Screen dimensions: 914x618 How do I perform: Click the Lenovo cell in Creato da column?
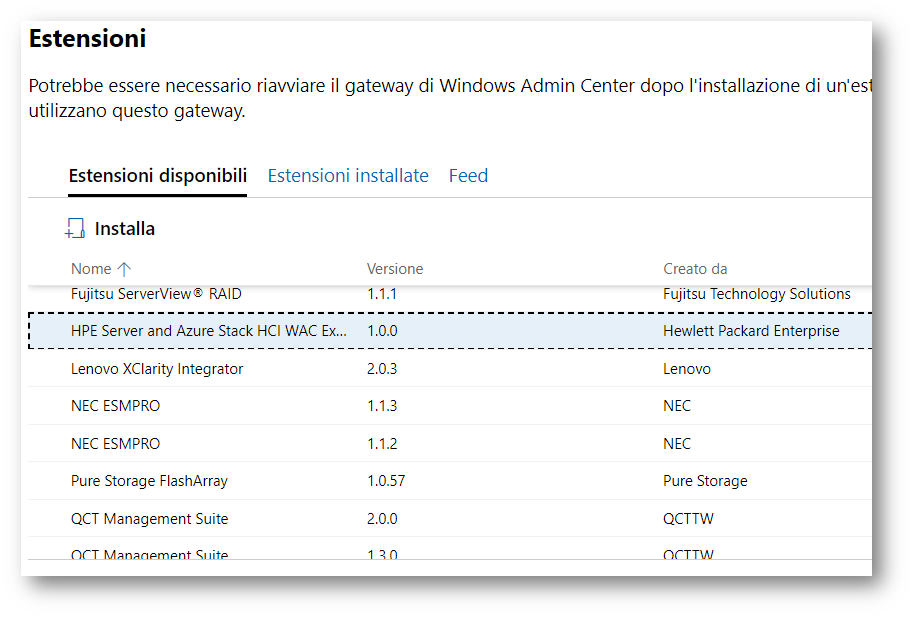pos(687,368)
